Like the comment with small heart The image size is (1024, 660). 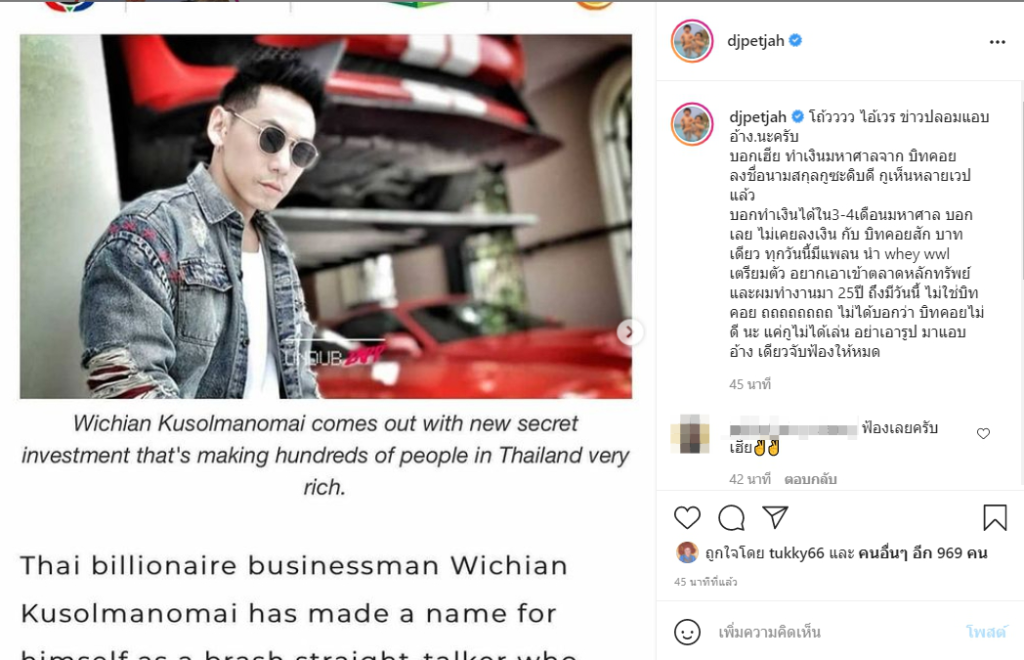[983, 433]
